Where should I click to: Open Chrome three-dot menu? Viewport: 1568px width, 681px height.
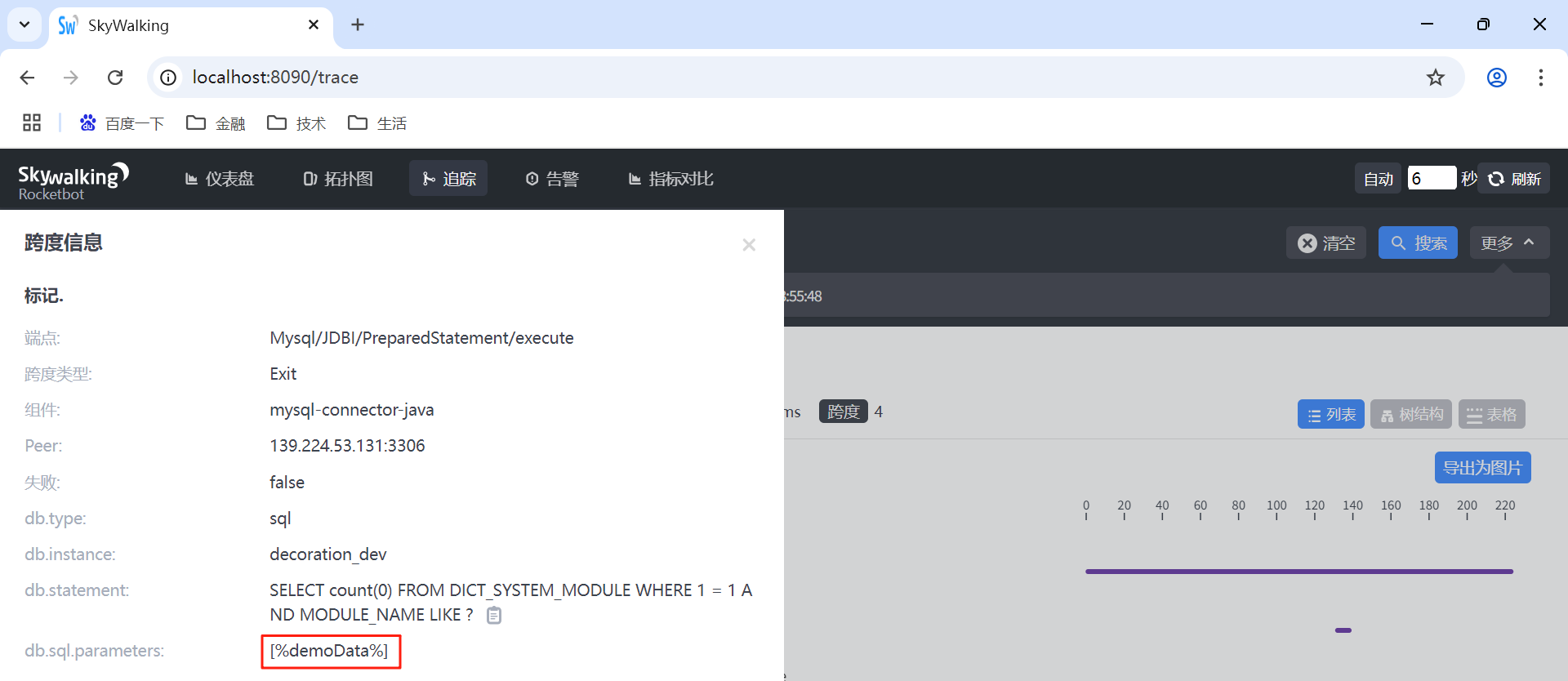coord(1541,78)
